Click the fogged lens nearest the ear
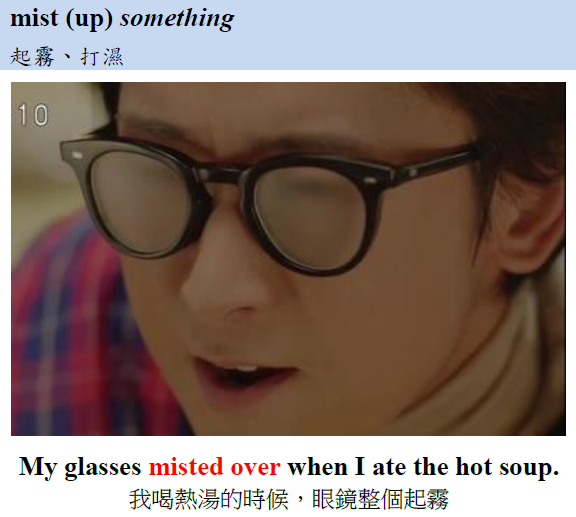The width and height of the screenshot is (576, 517). [310, 218]
